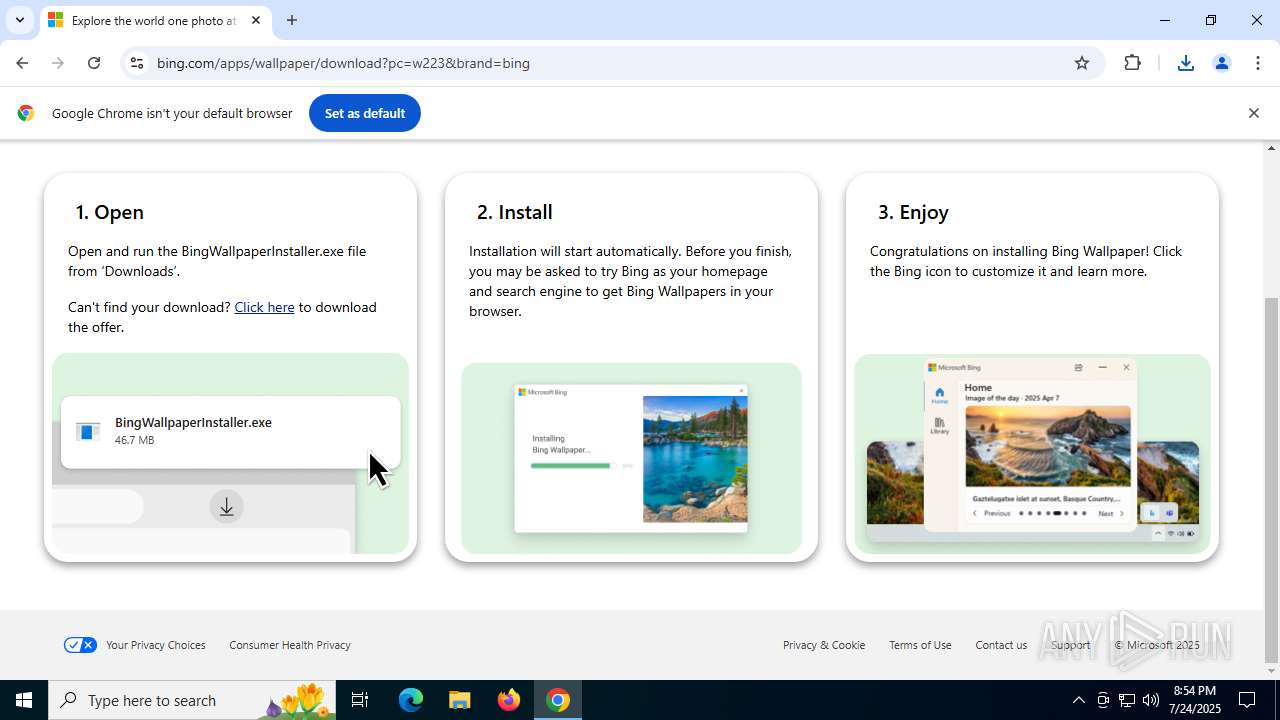Click the BingWallpaperInstaller.exe illustration

pos(231,454)
